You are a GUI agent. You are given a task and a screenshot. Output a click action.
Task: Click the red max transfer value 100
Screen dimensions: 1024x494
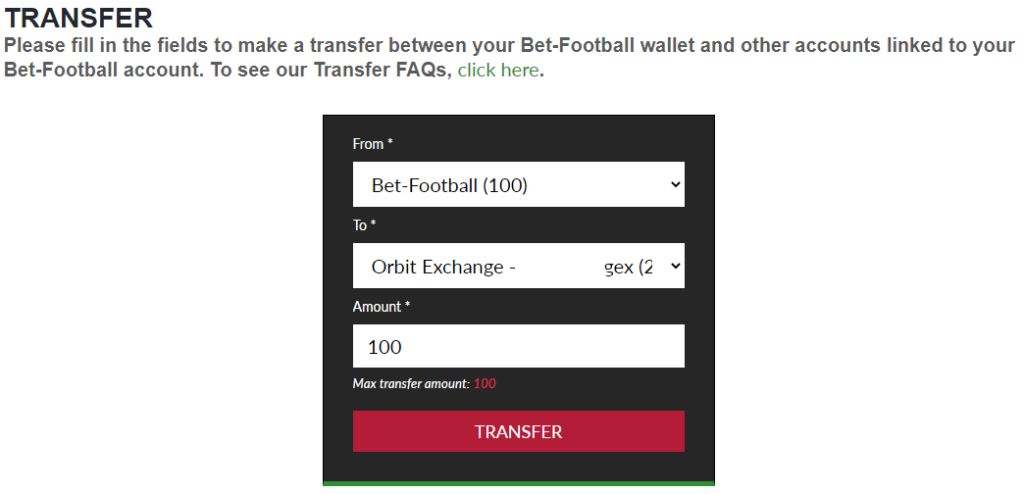click(x=485, y=384)
